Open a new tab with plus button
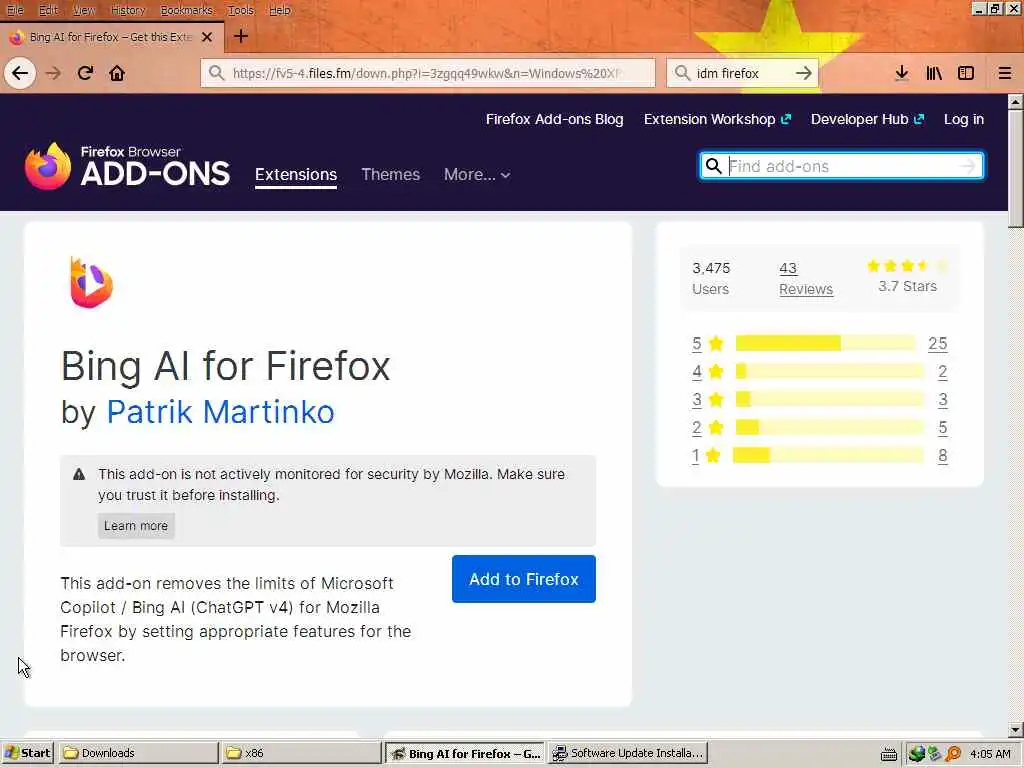 [x=241, y=37]
